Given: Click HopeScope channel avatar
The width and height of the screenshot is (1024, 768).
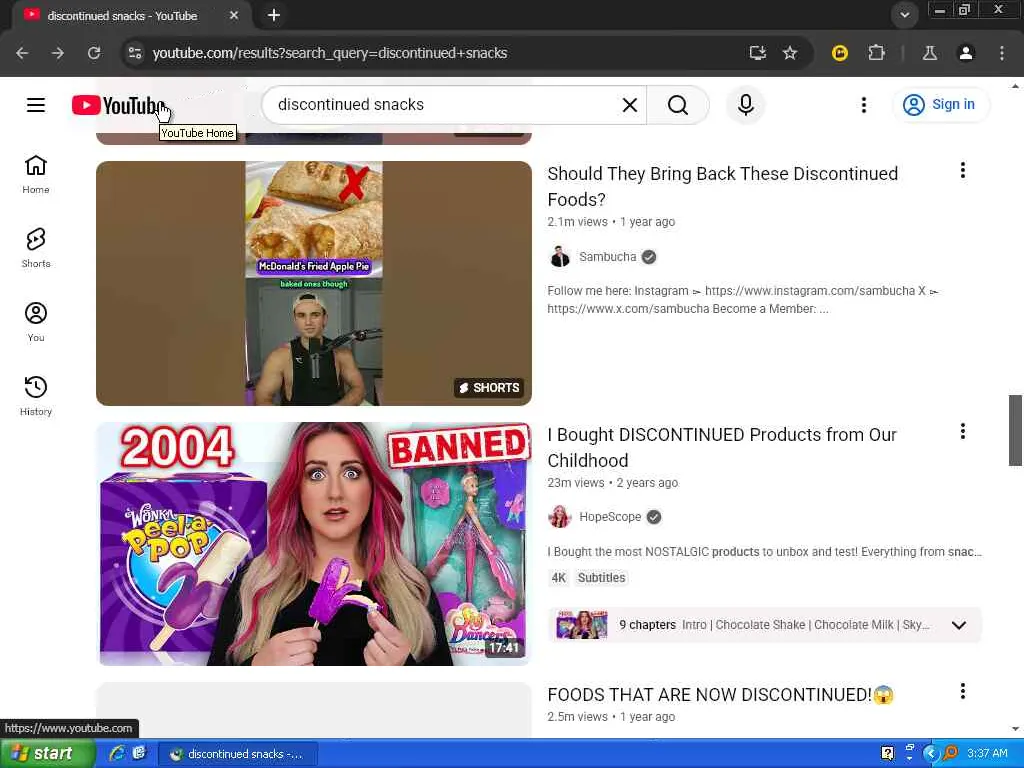Looking at the screenshot, I should [x=560, y=517].
